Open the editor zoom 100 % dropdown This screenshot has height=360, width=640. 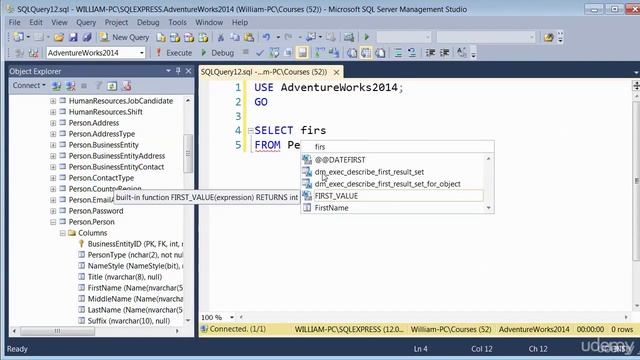coord(232,317)
